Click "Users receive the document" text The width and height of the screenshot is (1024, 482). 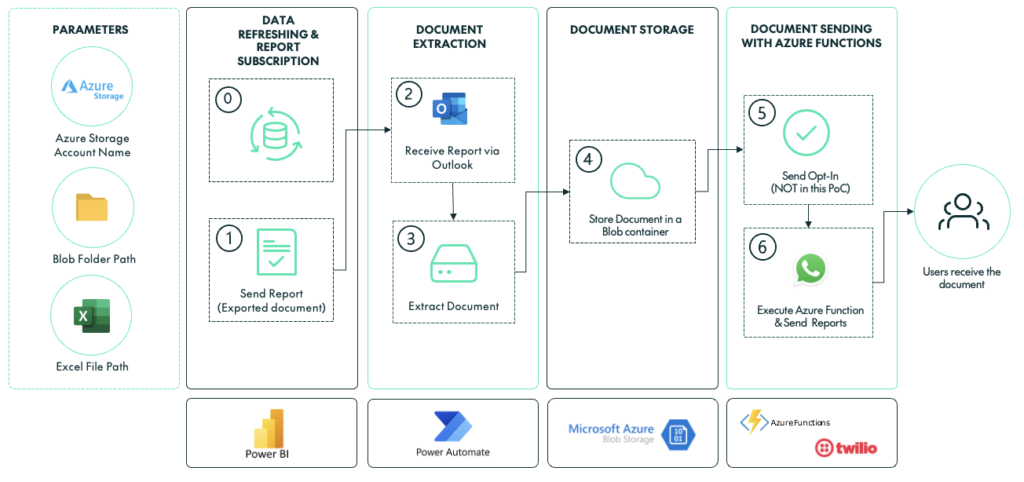[961, 278]
